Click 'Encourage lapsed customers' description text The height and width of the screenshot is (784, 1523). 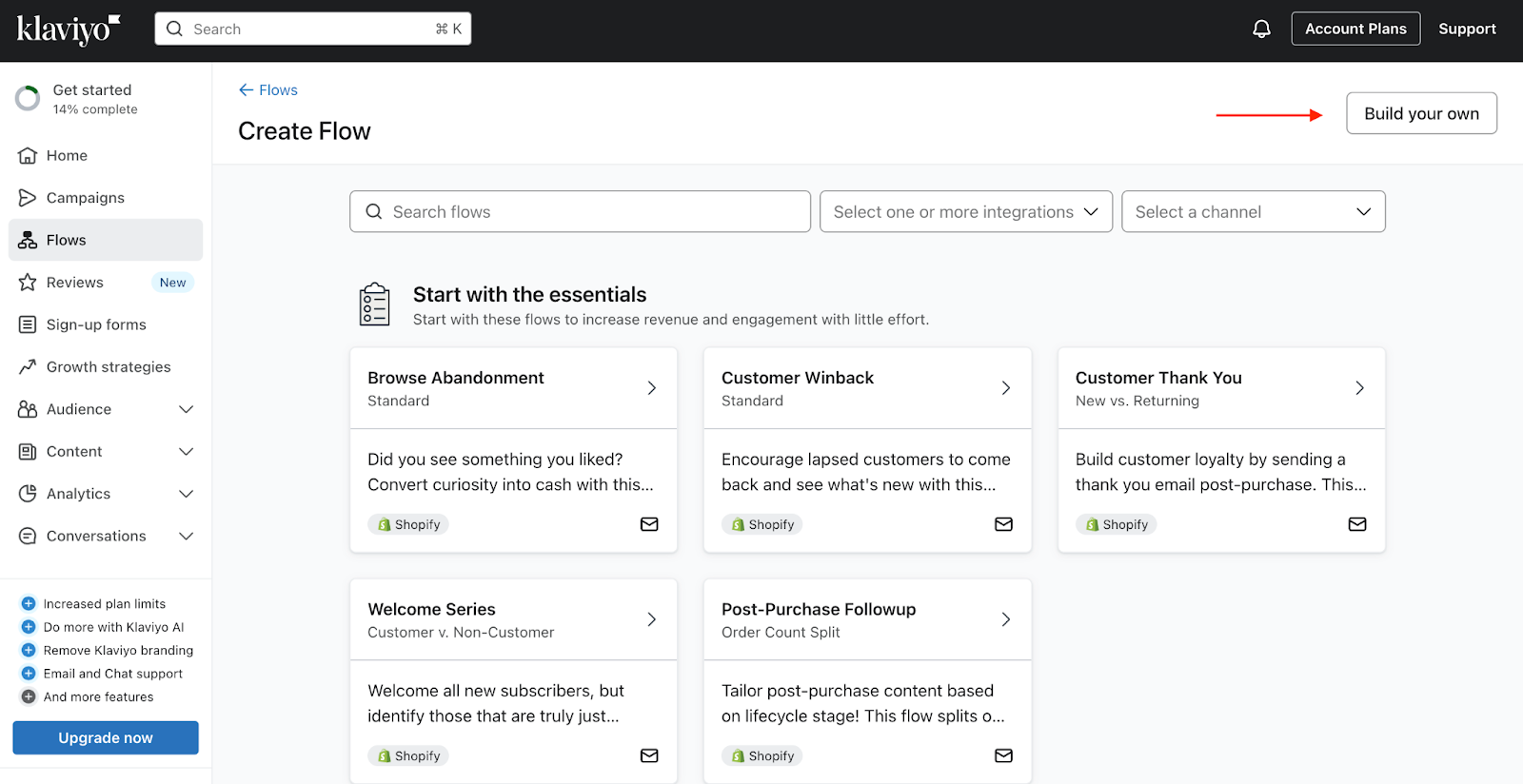(x=865, y=472)
